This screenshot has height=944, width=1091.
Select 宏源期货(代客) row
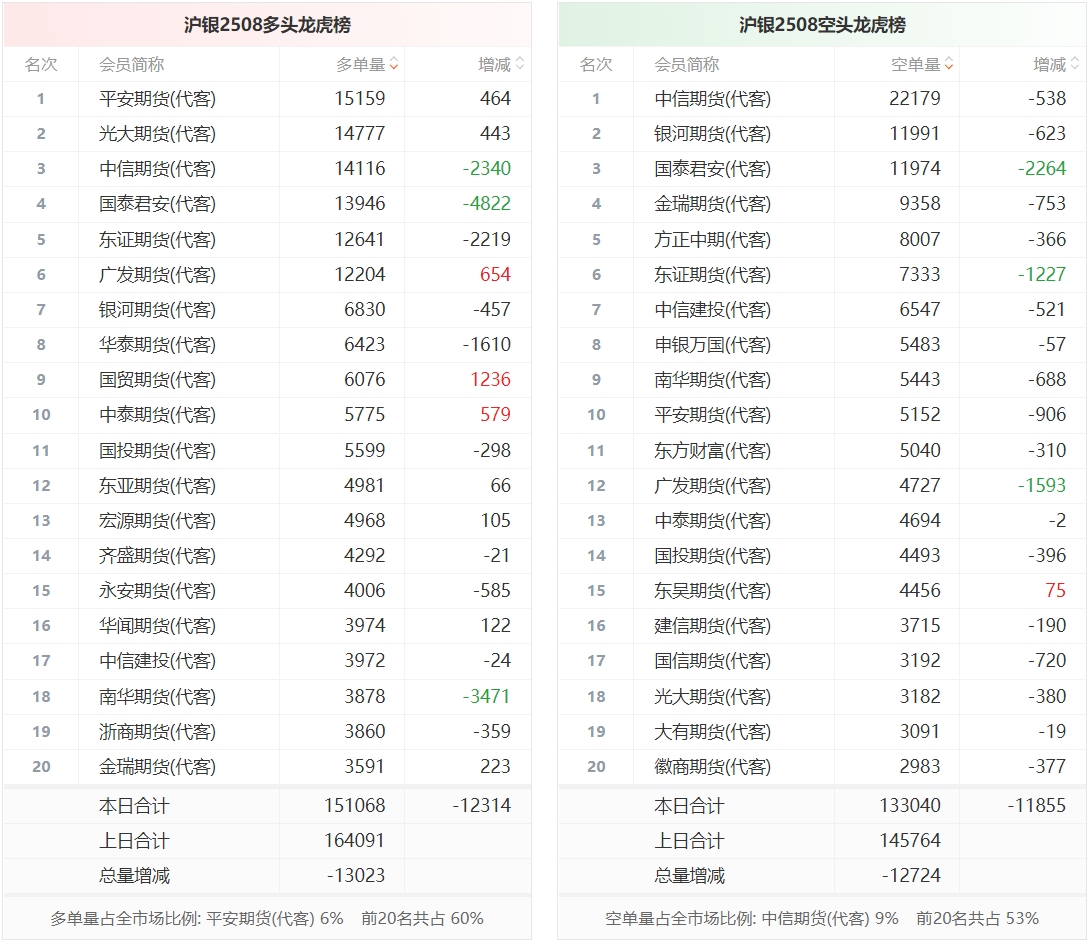(267, 520)
